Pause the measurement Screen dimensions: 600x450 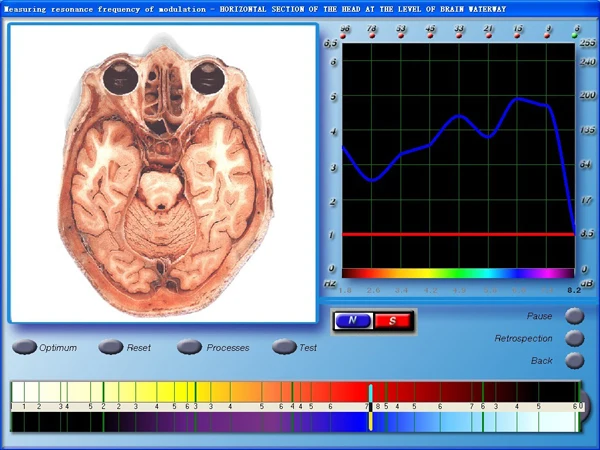point(574,316)
